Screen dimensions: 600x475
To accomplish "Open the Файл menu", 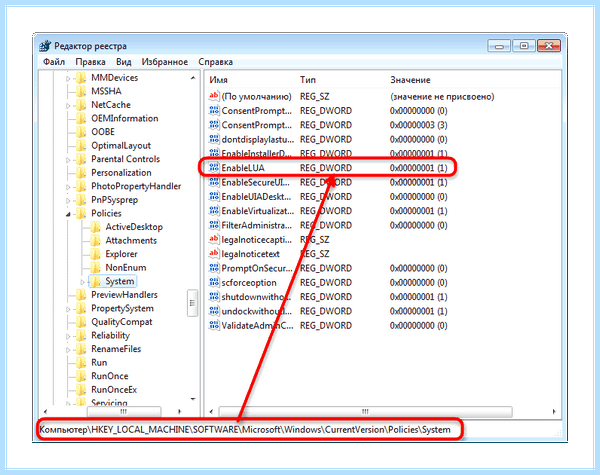I will tap(54, 62).
